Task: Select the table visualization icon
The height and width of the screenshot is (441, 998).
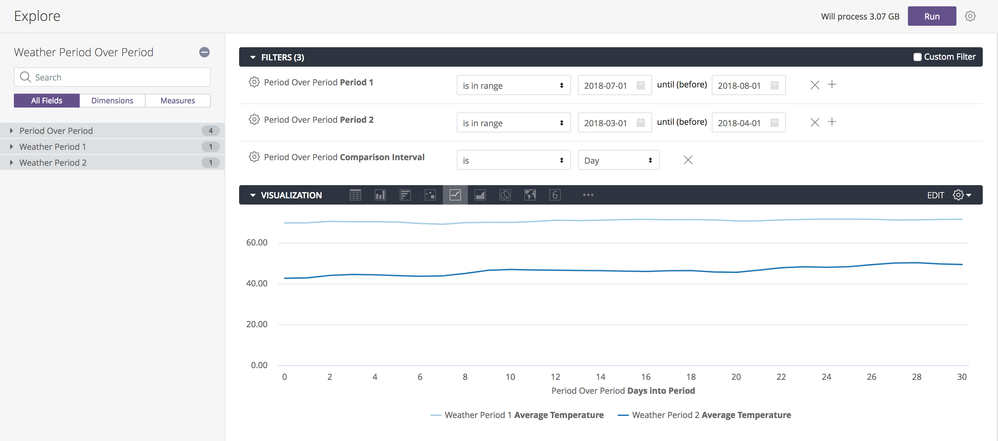Action: (356, 195)
